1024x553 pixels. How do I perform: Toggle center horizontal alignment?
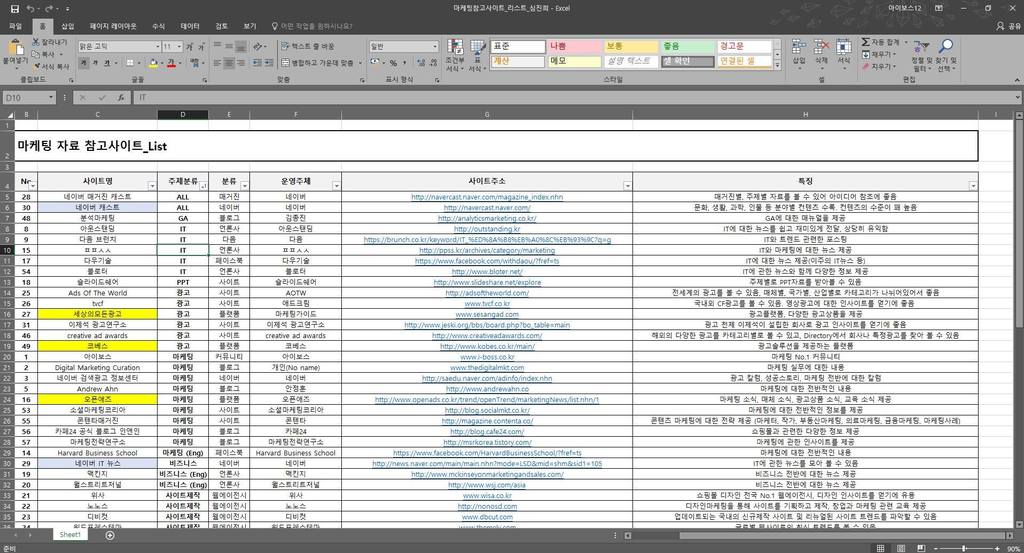[229, 63]
